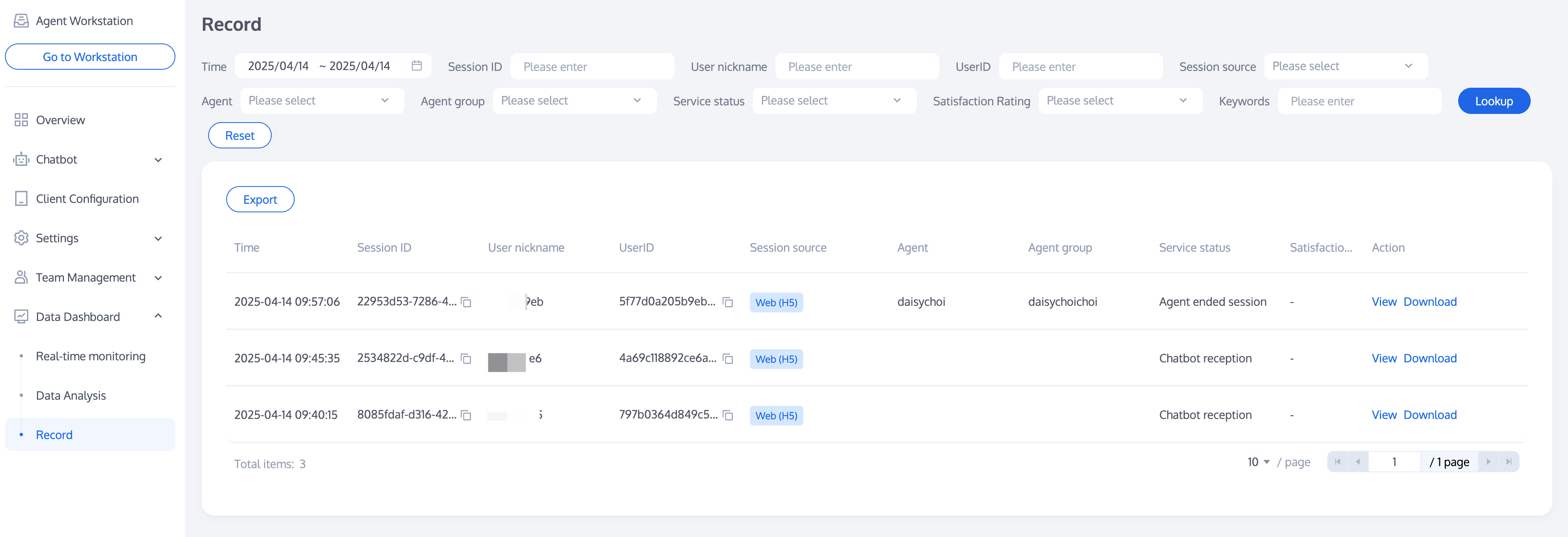Open Real-time monitoring in sidebar
1568x537 pixels.
coord(91,356)
